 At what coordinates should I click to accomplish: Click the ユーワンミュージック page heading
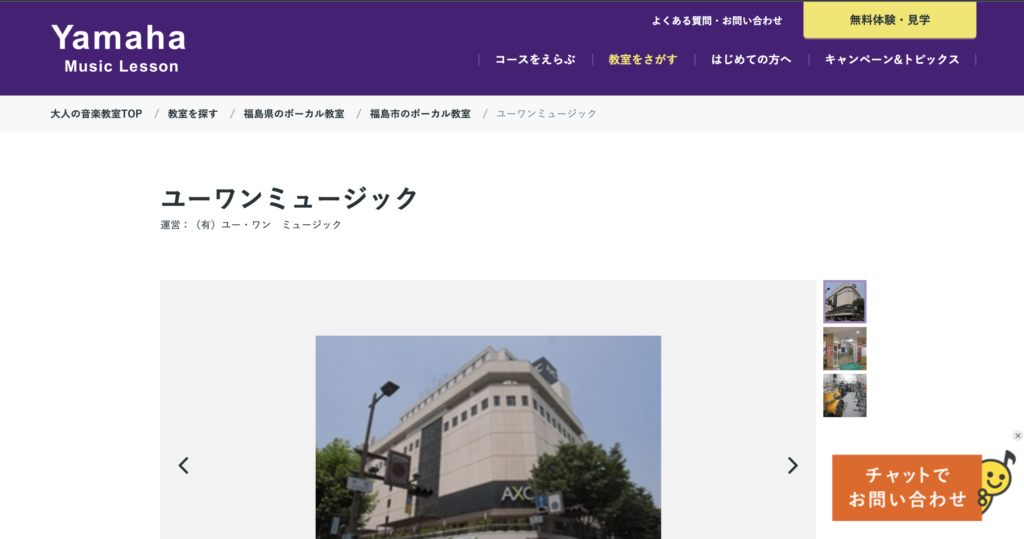(289, 198)
